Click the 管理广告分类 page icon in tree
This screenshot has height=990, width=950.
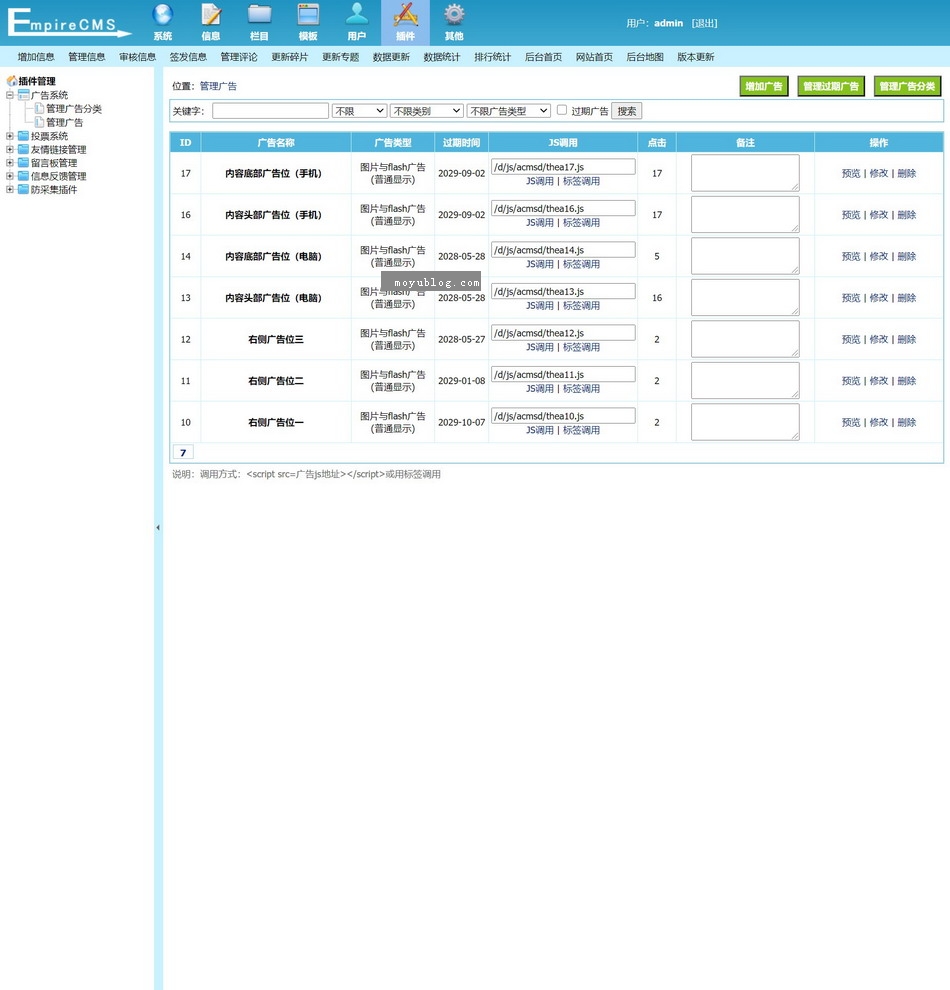[39, 108]
